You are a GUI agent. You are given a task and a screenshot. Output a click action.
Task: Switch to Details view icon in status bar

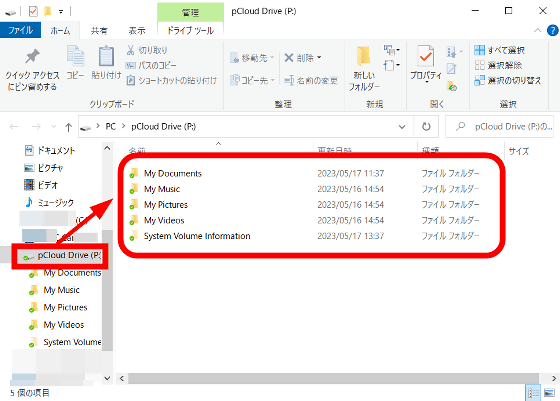pyautogui.click(x=533, y=393)
